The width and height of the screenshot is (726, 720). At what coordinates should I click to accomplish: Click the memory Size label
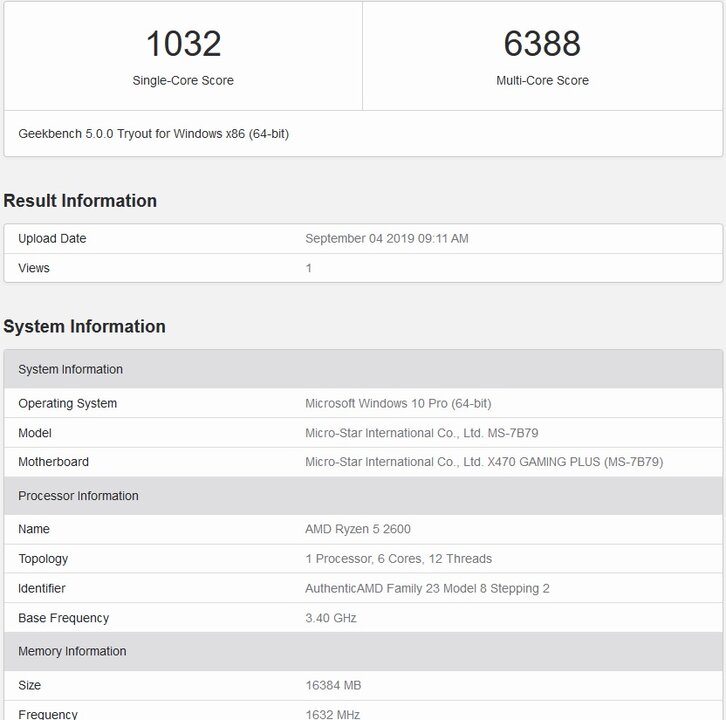tap(30, 685)
